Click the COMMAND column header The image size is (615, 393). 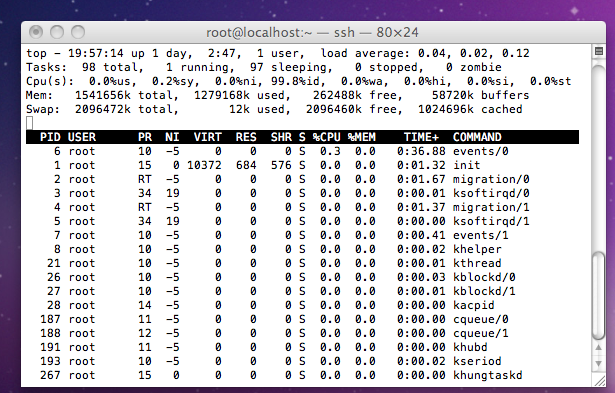pyautogui.click(x=477, y=137)
